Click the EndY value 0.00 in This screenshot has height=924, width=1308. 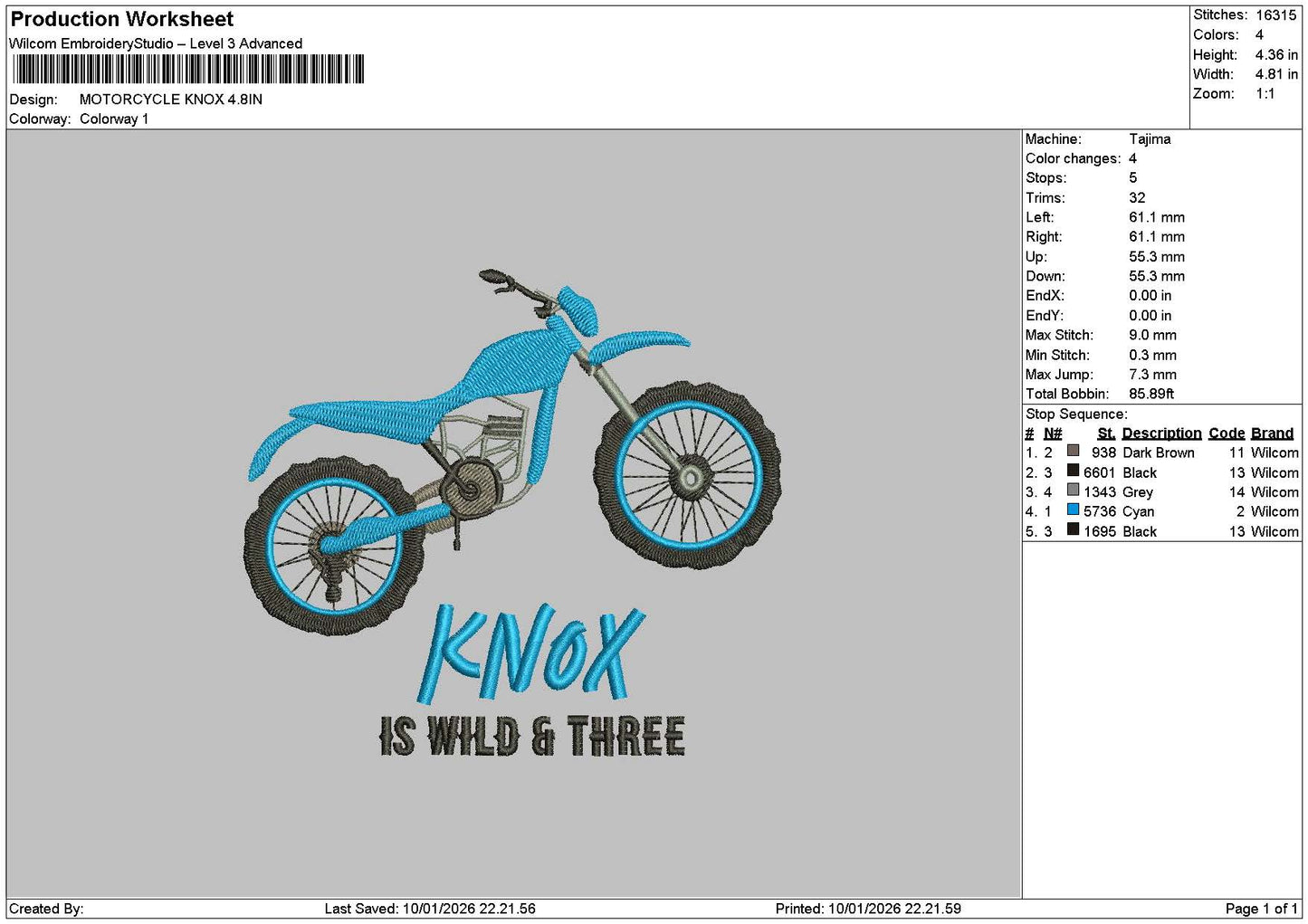[x=1150, y=316]
